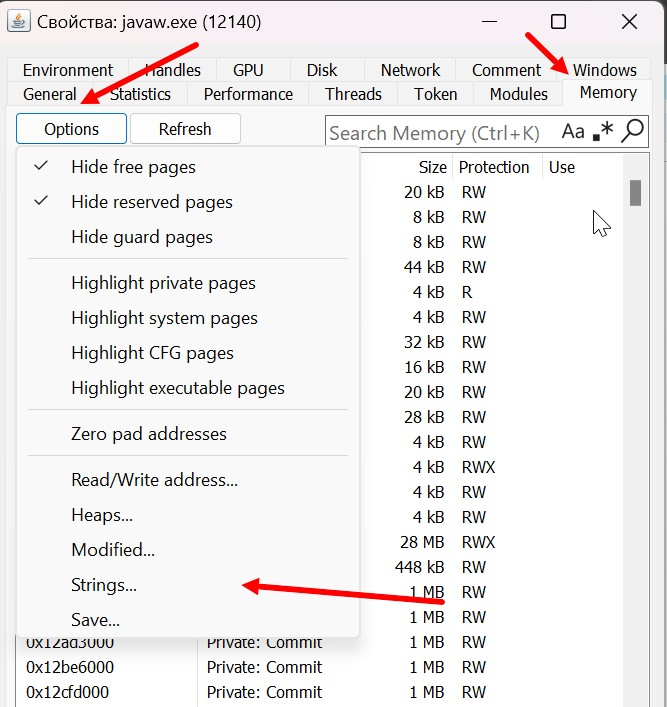Switch to the Modules tab

pos(519,94)
